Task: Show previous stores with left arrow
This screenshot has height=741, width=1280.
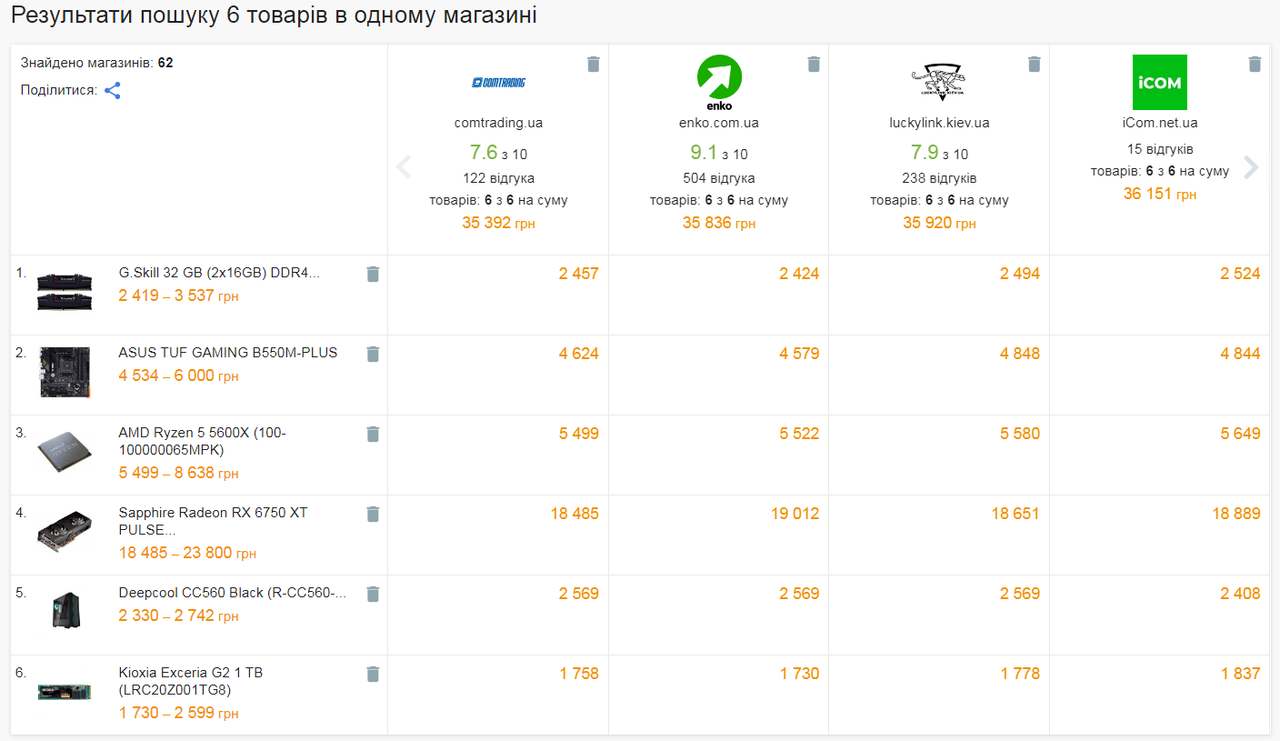Action: point(404,167)
